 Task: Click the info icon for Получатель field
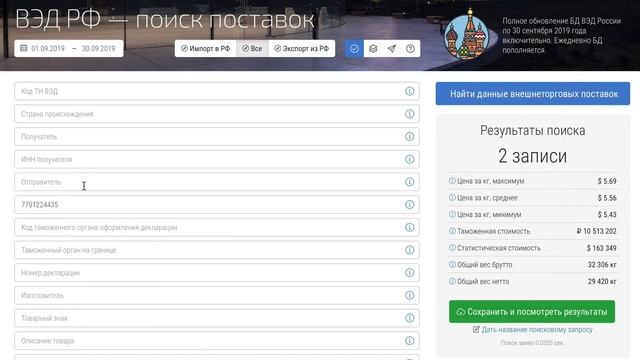tap(409, 136)
